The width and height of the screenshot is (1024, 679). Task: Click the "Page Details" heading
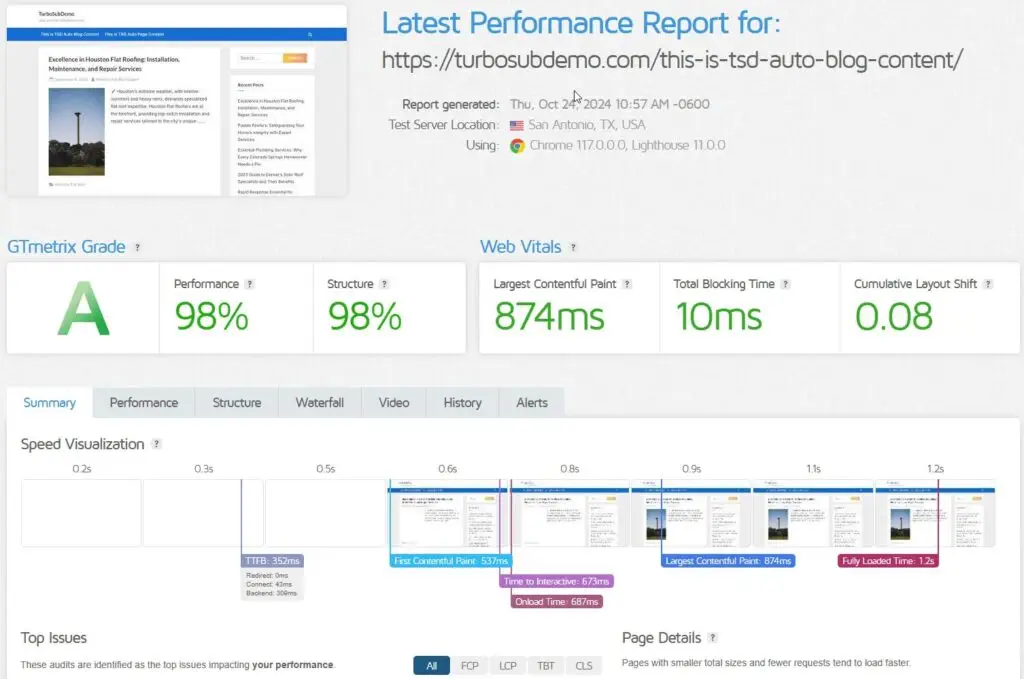click(x=662, y=638)
